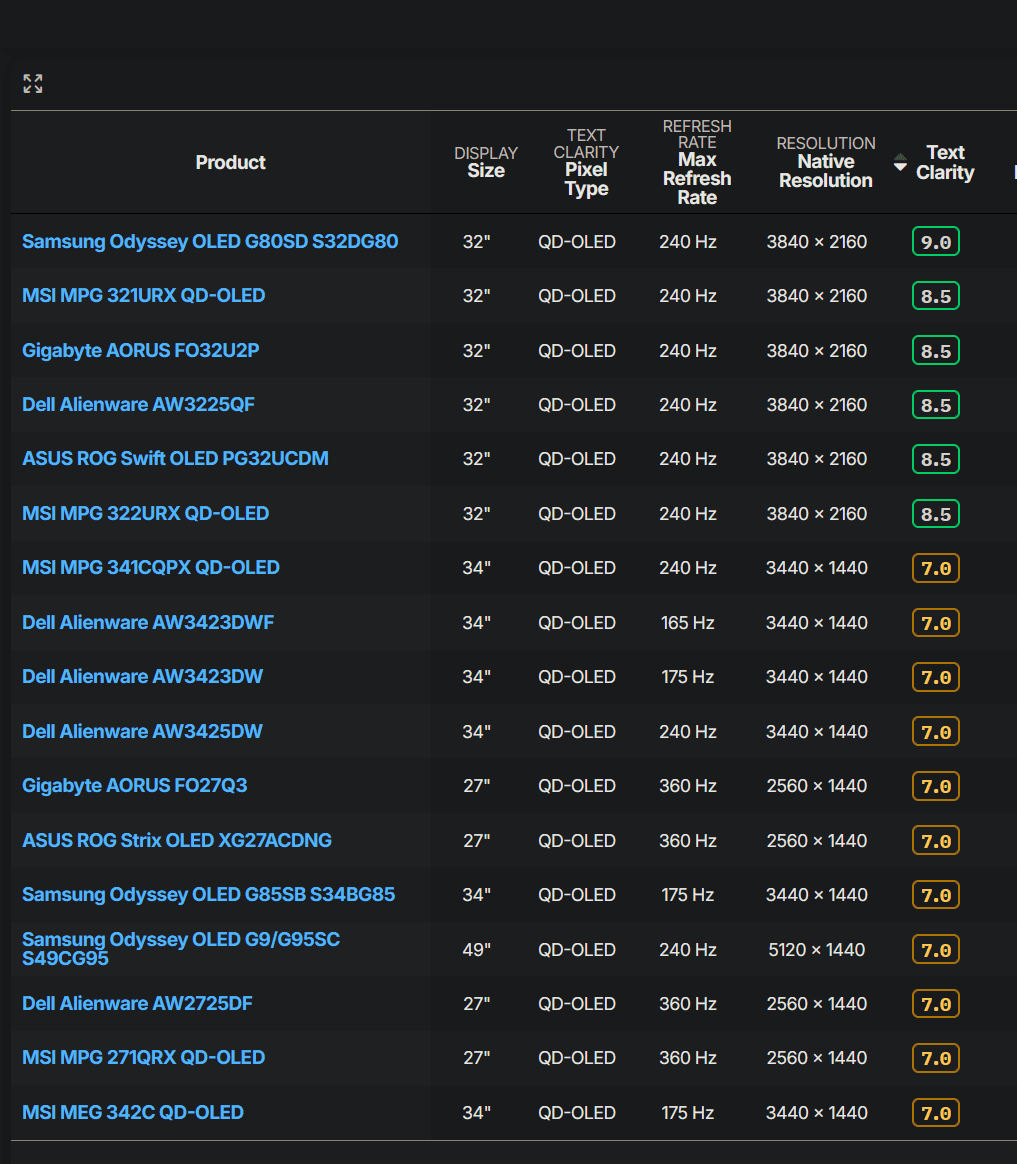Click the 7.0 score badge for Dell Alienware AW2725DF
This screenshot has height=1164, width=1017.
tap(935, 1004)
